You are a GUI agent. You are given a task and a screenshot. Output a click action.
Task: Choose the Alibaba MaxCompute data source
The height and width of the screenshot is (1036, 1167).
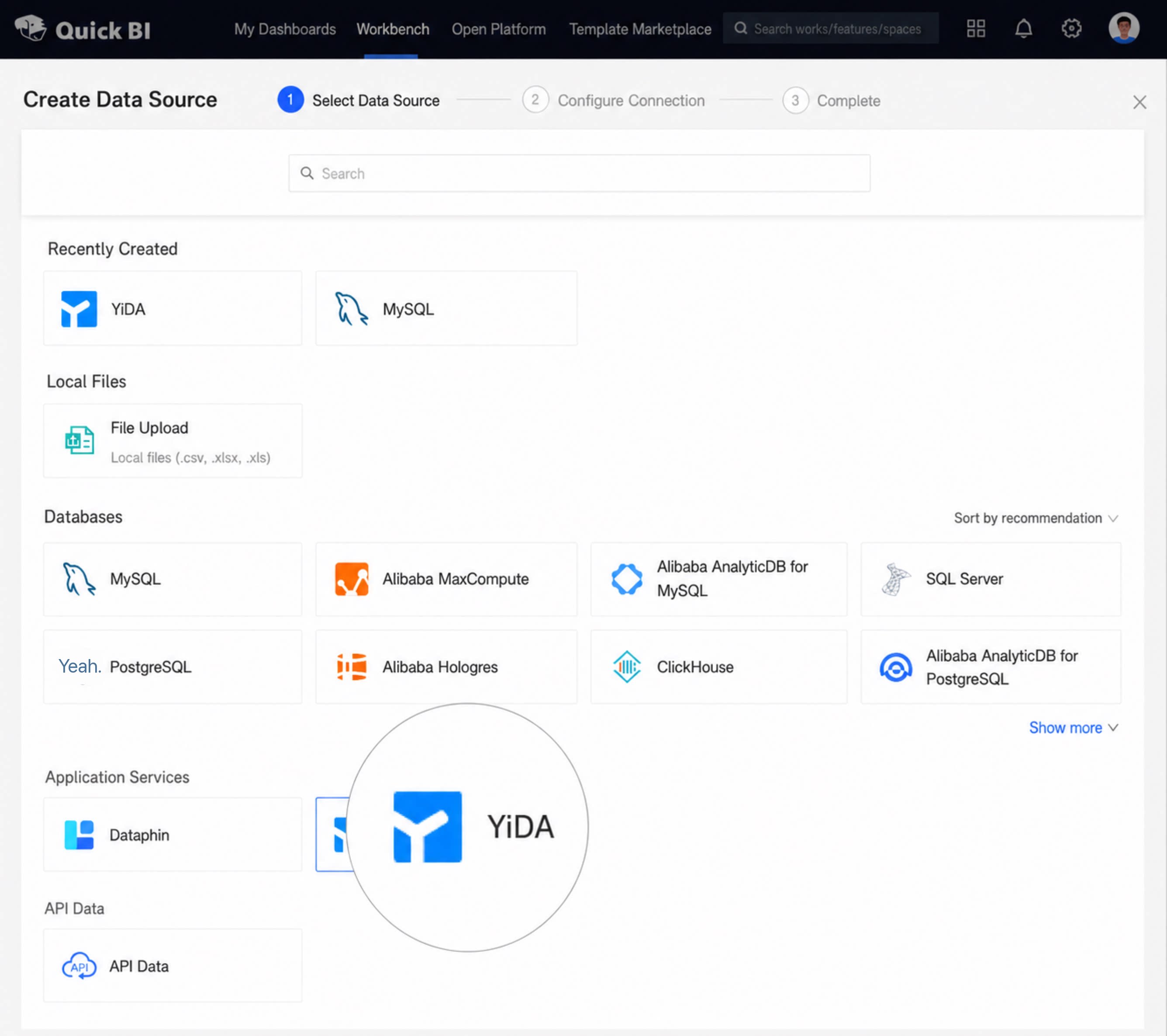click(446, 579)
